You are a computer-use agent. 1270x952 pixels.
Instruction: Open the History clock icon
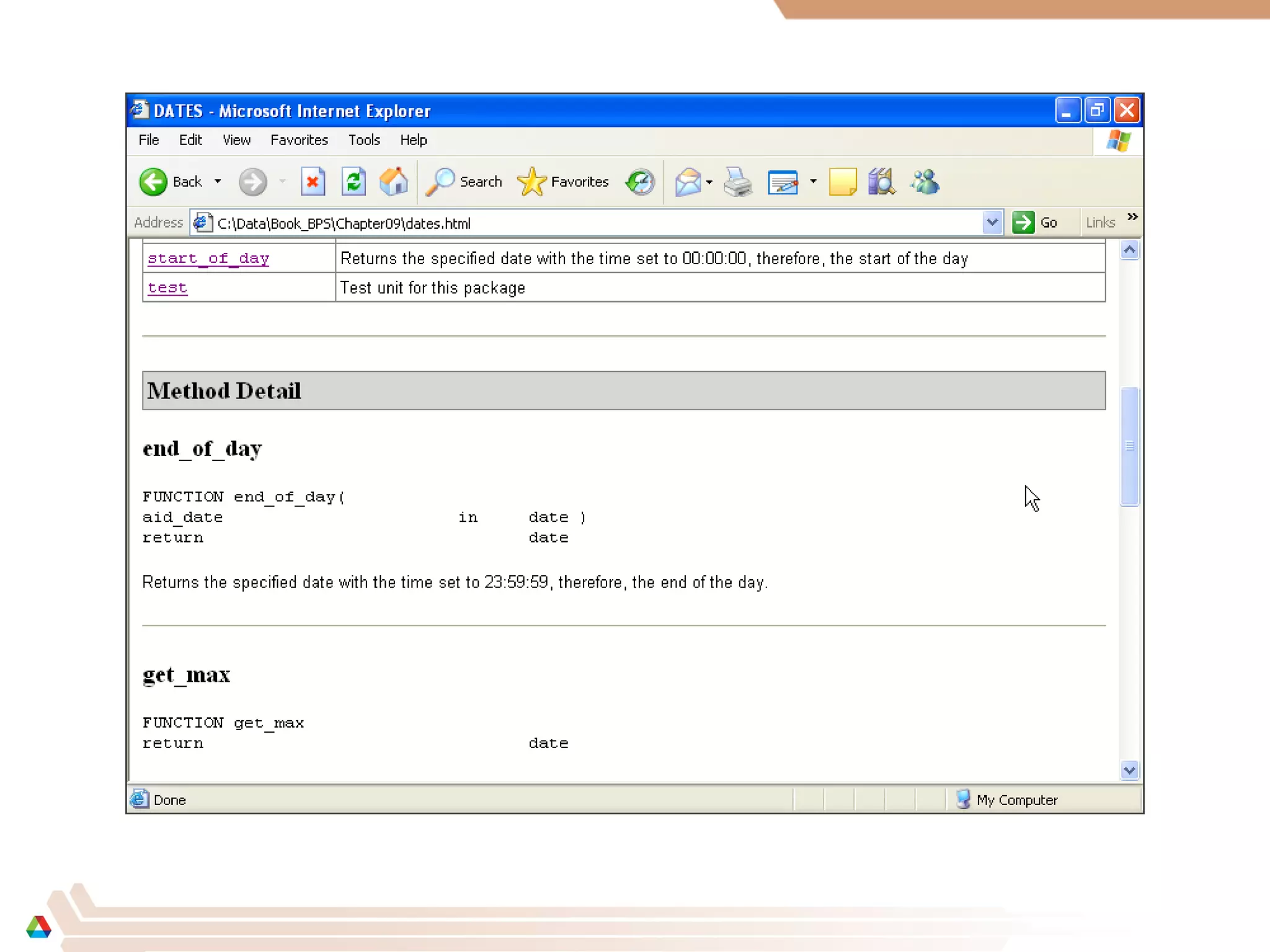[x=640, y=182]
